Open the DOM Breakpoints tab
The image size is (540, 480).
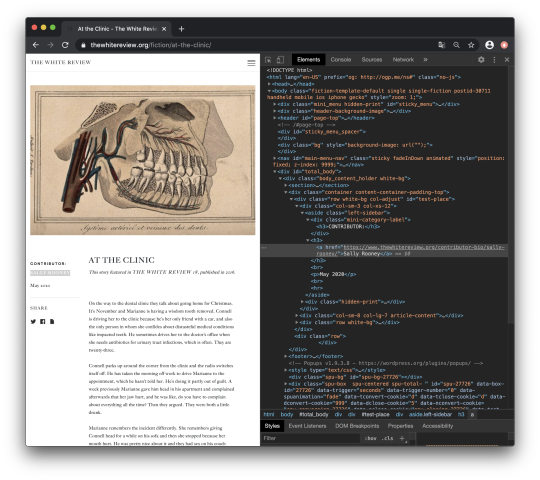(x=357, y=426)
